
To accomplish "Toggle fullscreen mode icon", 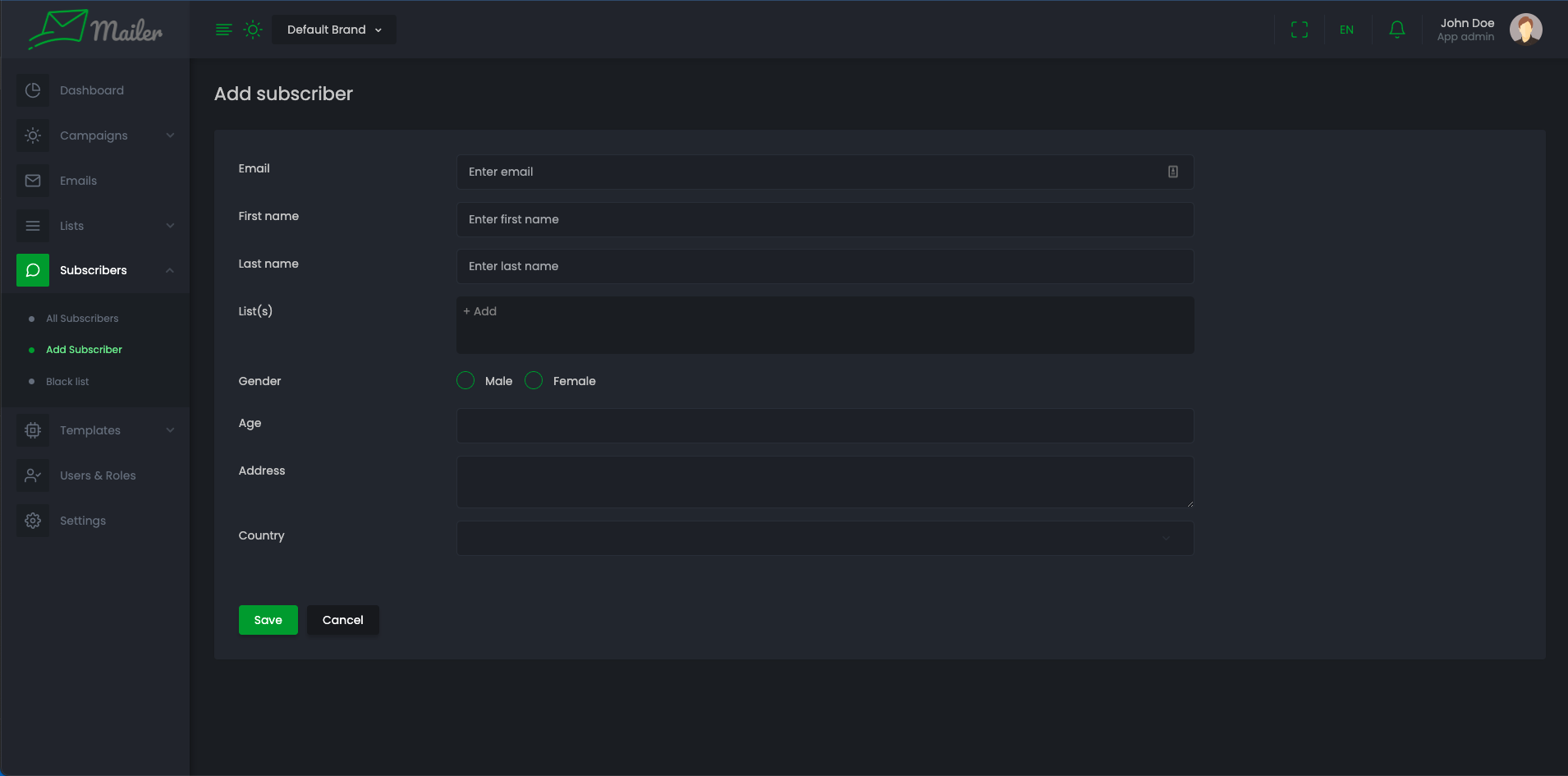I will click(x=1299, y=30).
